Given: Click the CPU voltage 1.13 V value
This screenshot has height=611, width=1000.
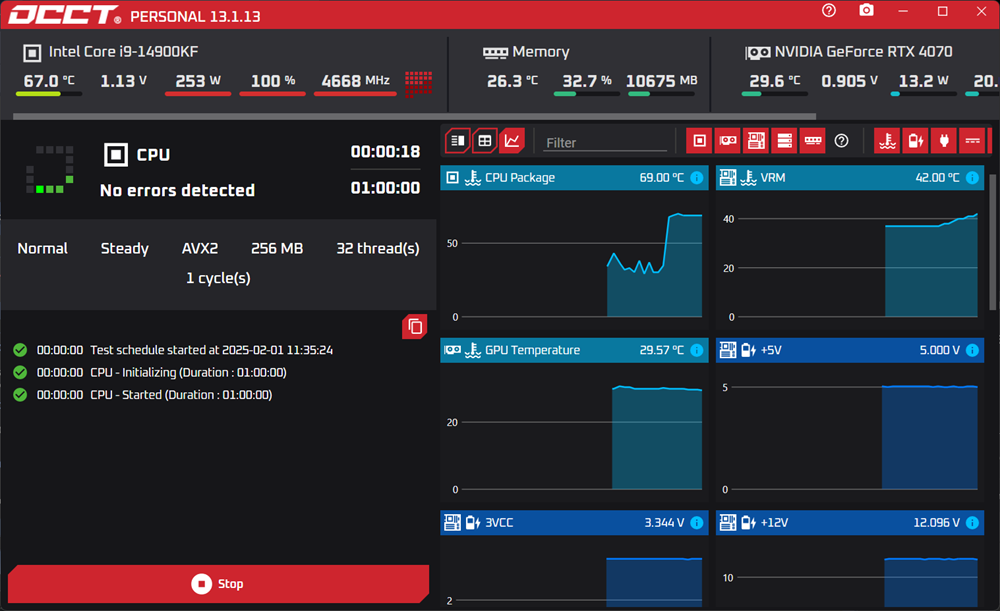Looking at the screenshot, I should click(124, 81).
